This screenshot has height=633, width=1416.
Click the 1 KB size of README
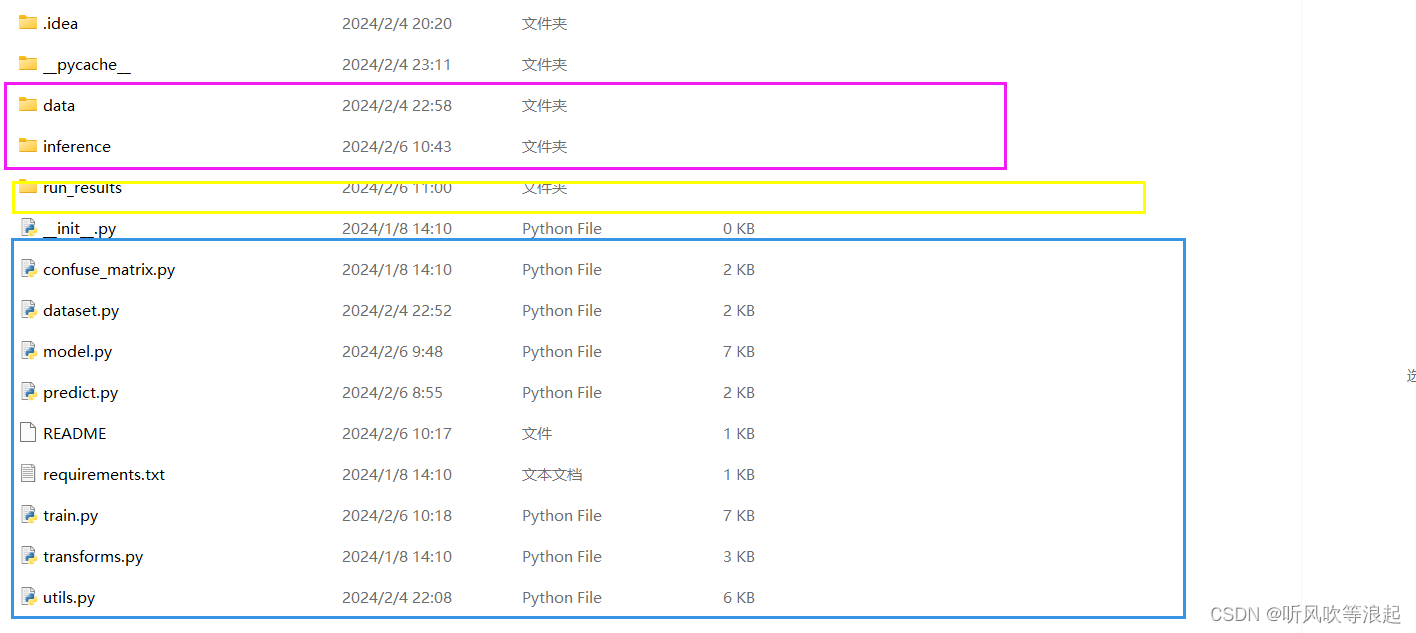(738, 434)
